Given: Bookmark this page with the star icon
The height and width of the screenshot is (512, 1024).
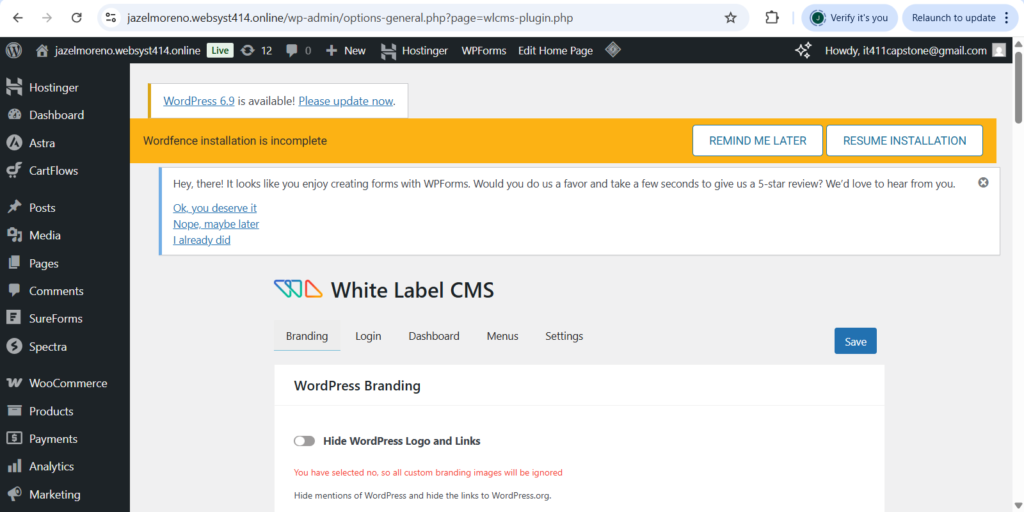Looking at the screenshot, I should tap(731, 18).
